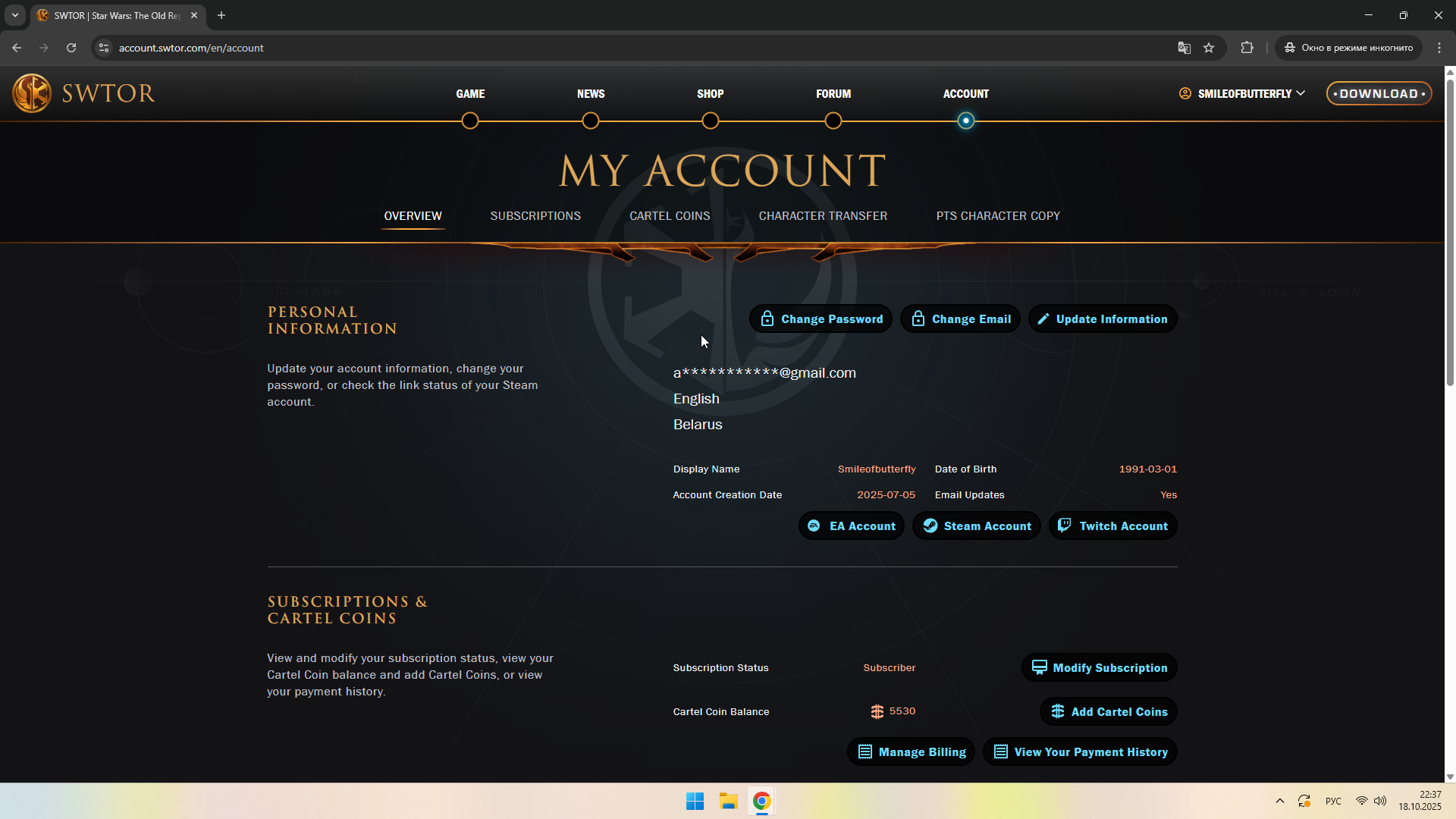
Task: Open the Twitch Account link
Action: point(1113,526)
